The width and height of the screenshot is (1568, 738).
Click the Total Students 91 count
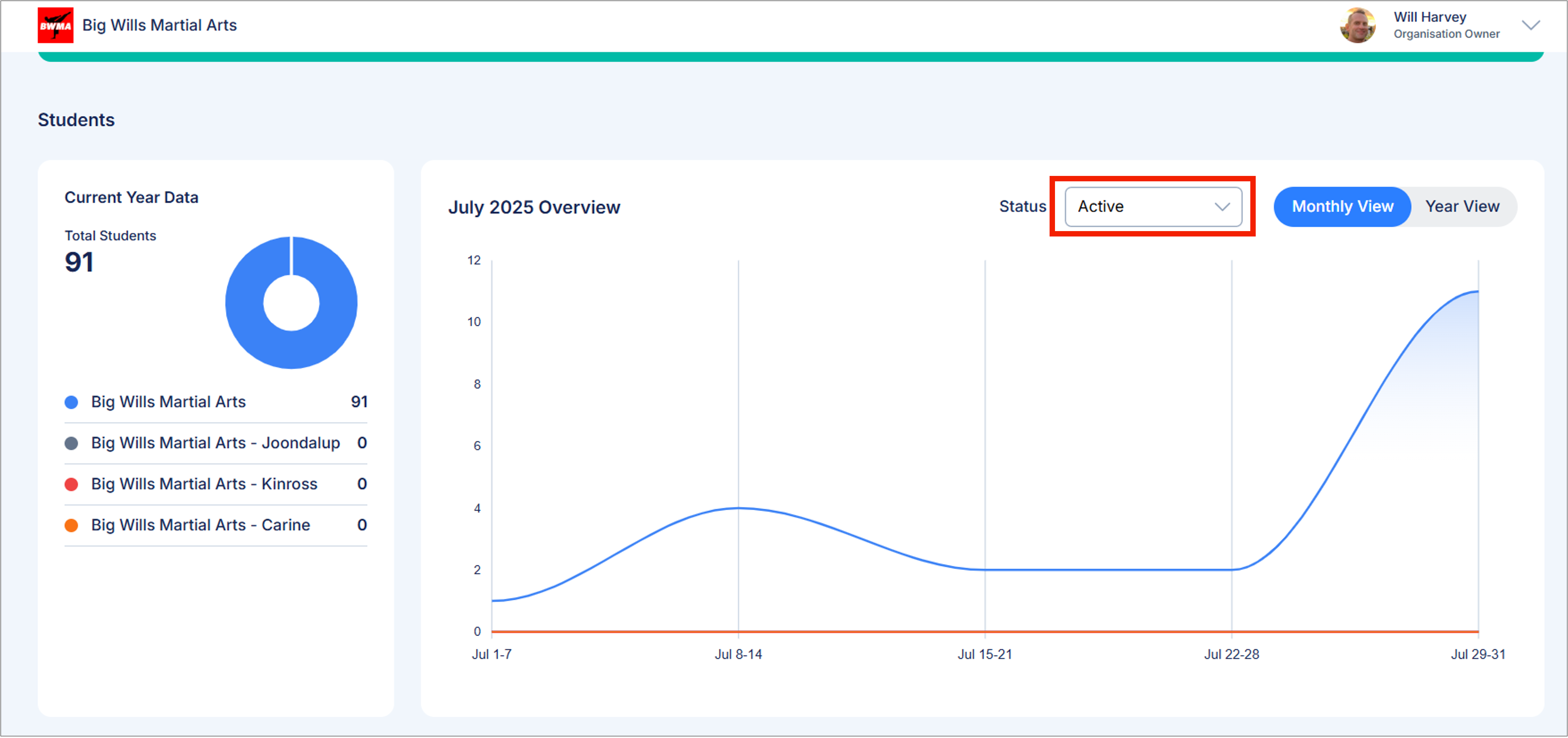point(79,262)
